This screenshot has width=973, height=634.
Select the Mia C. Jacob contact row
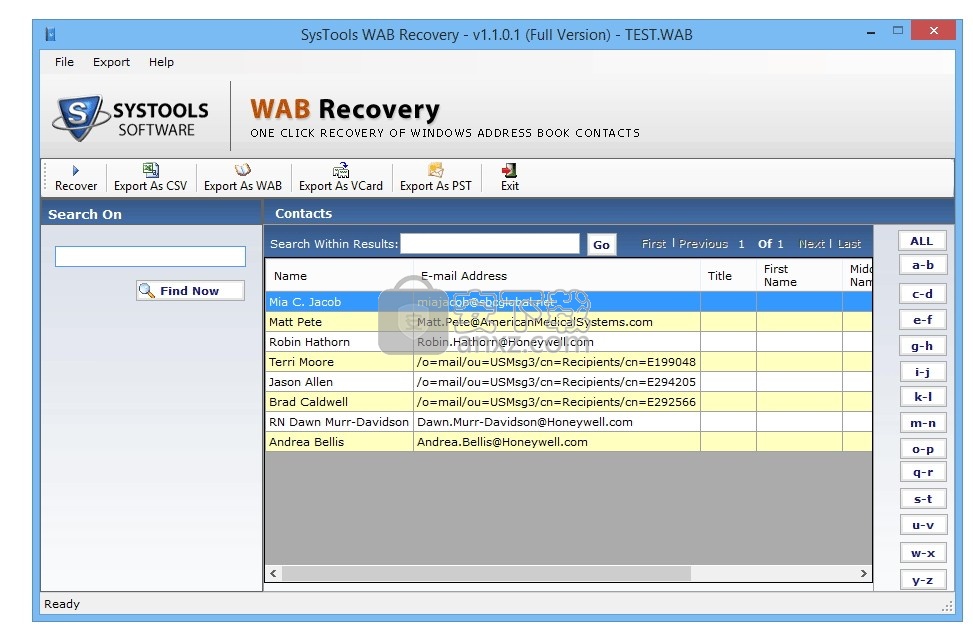(x=568, y=302)
